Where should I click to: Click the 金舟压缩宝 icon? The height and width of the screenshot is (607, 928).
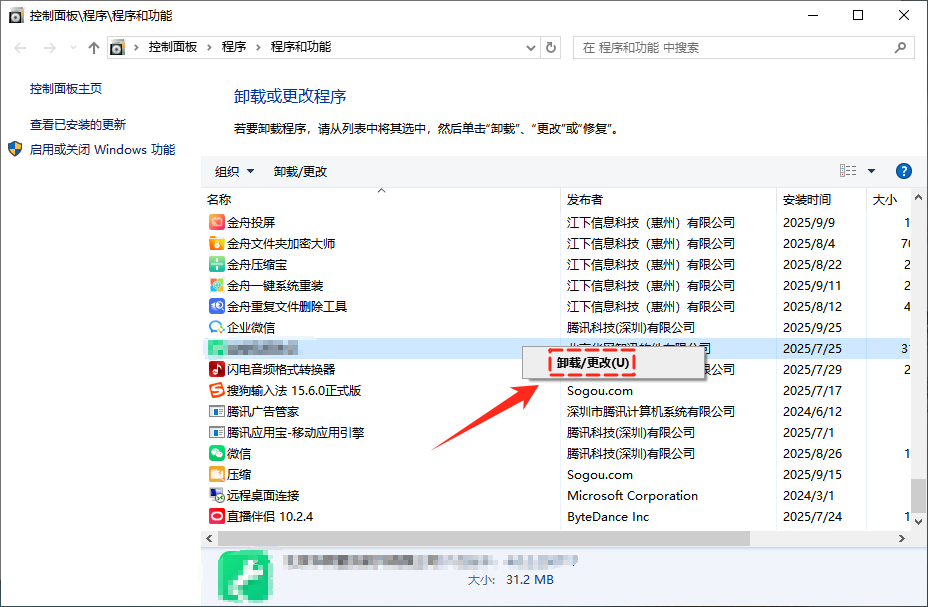pos(217,264)
